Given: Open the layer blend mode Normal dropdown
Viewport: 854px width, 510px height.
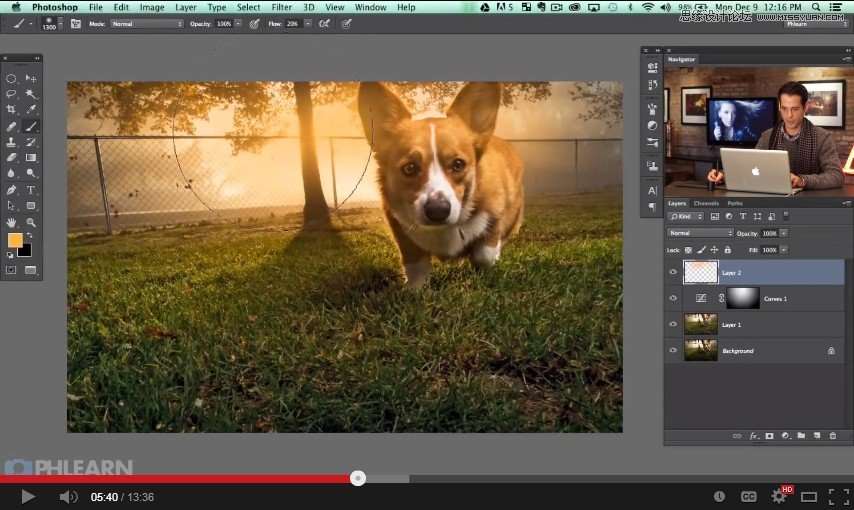Looking at the screenshot, I should pos(700,233).
